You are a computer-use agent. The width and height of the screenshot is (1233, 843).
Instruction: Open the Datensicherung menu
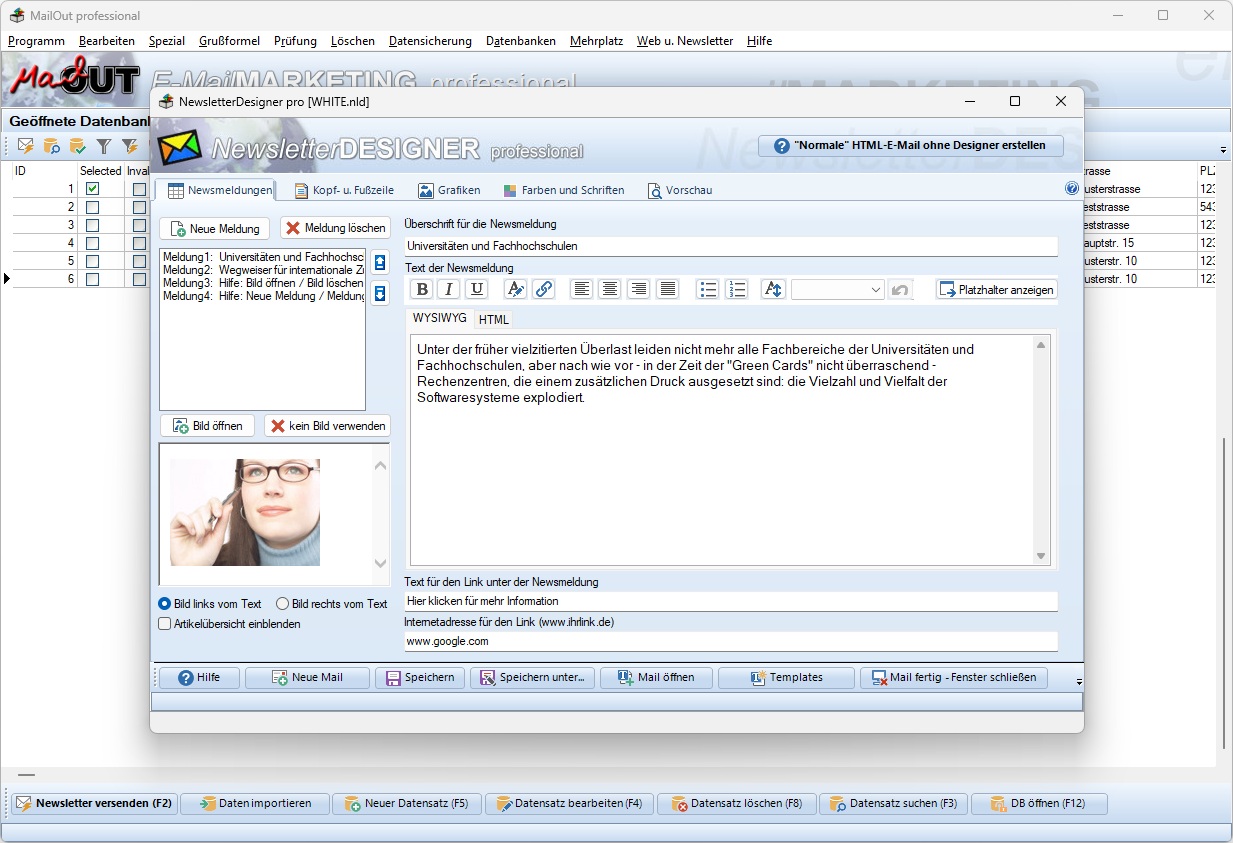pos(430,41)
